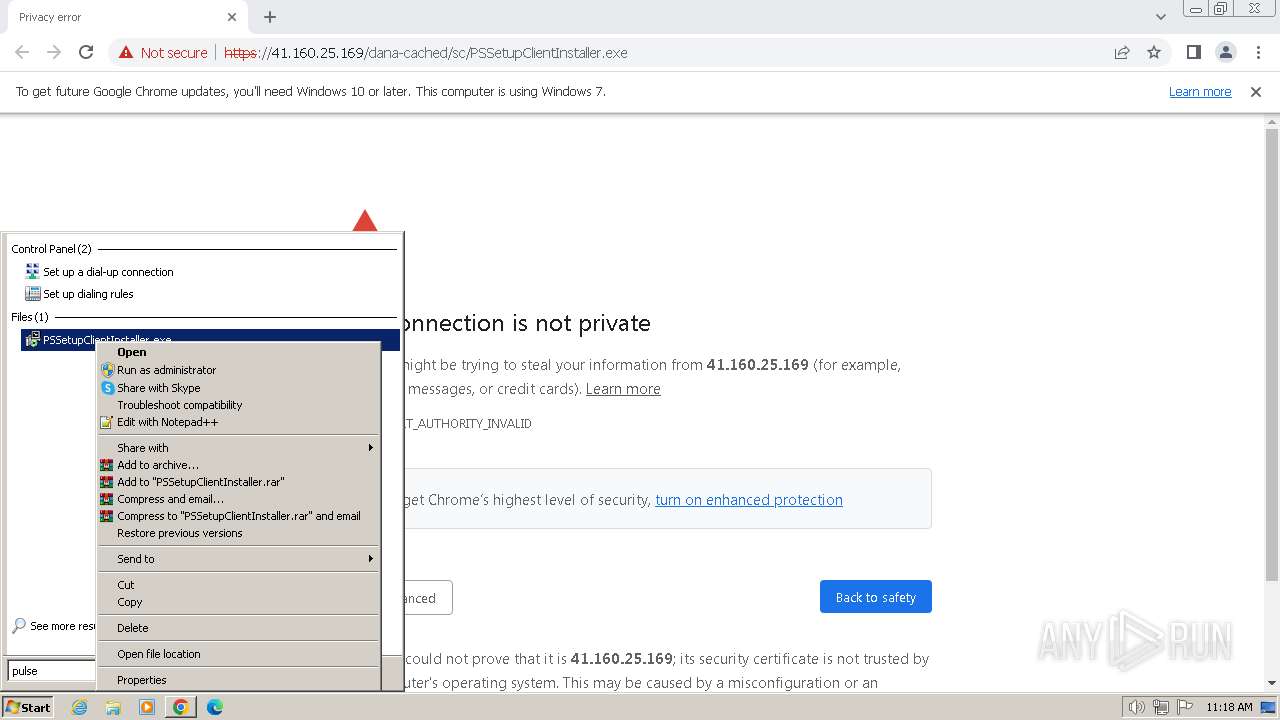Open Windows Explorer from the taskbar

(x=113, y=707)
